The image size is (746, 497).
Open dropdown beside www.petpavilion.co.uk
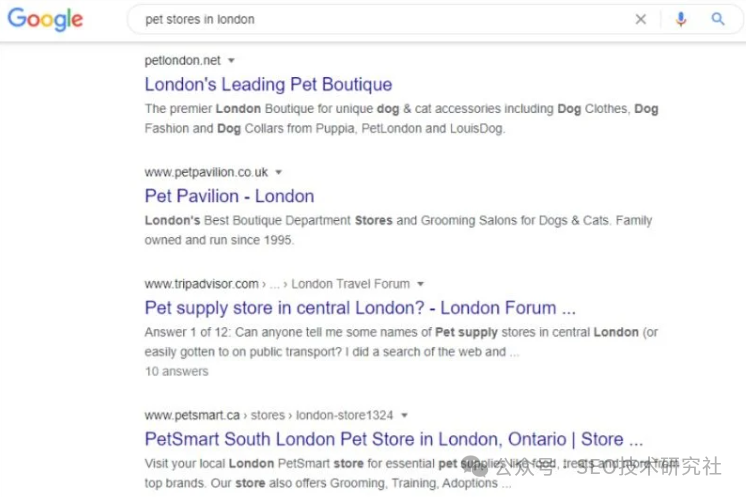(279, 172)
